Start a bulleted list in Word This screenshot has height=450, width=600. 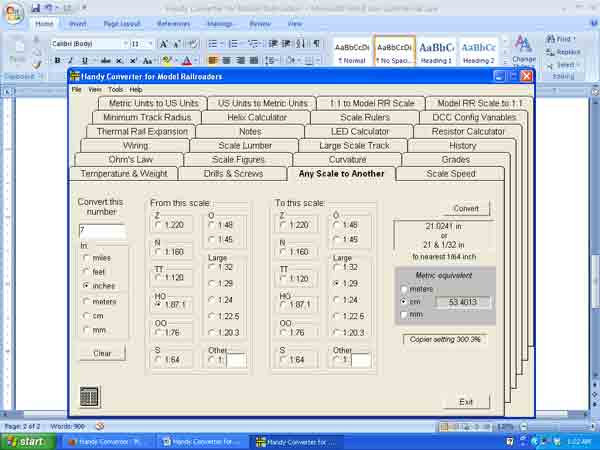tap(212, 44)
